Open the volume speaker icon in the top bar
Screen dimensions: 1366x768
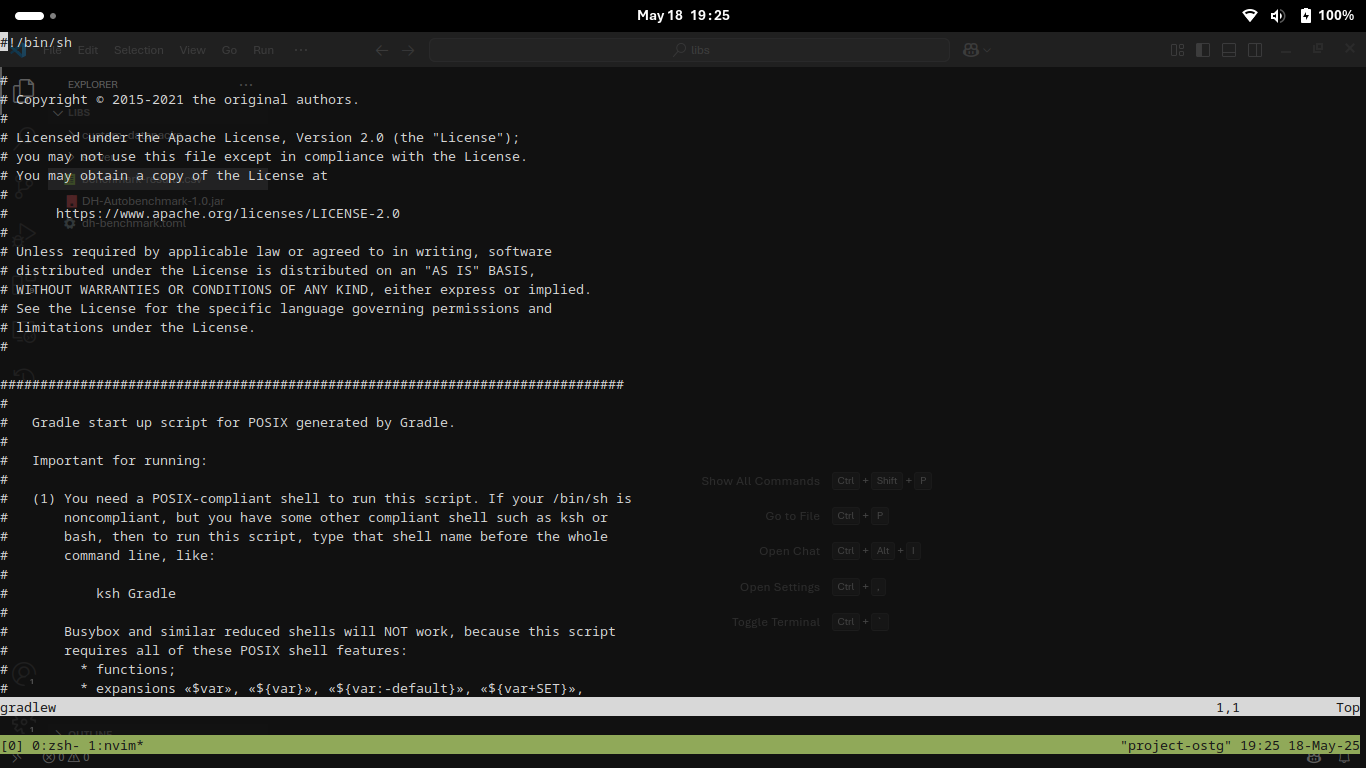(1277, 15)
